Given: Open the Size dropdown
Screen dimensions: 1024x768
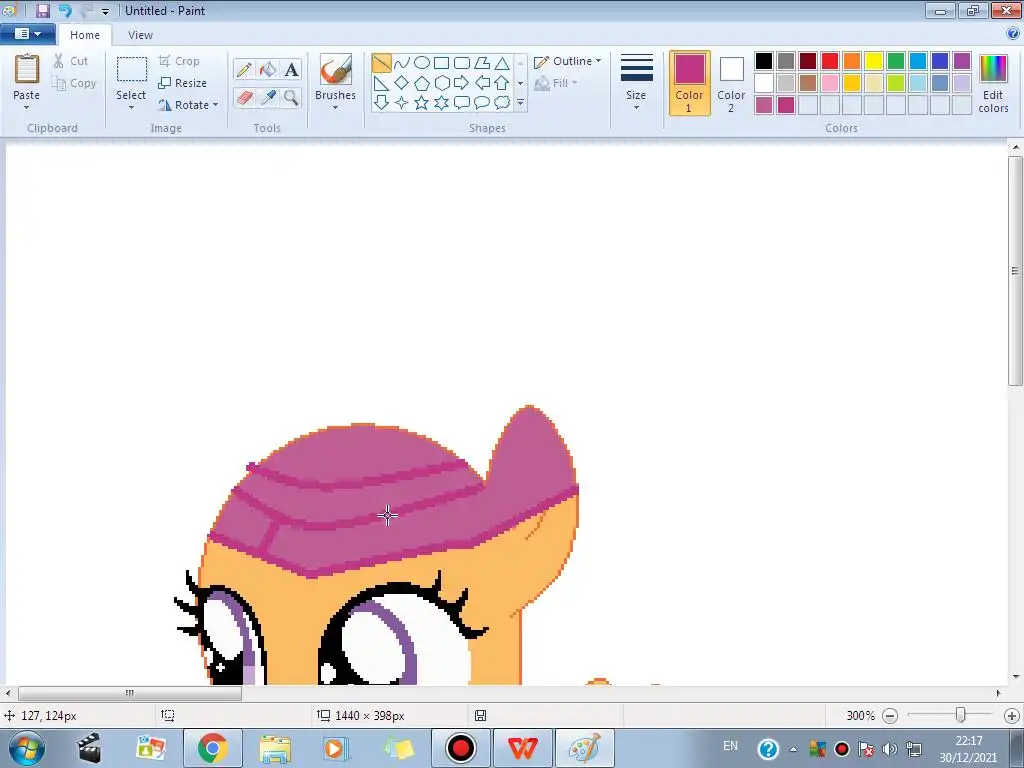Looking at the screenshot, I should [636, 82].
